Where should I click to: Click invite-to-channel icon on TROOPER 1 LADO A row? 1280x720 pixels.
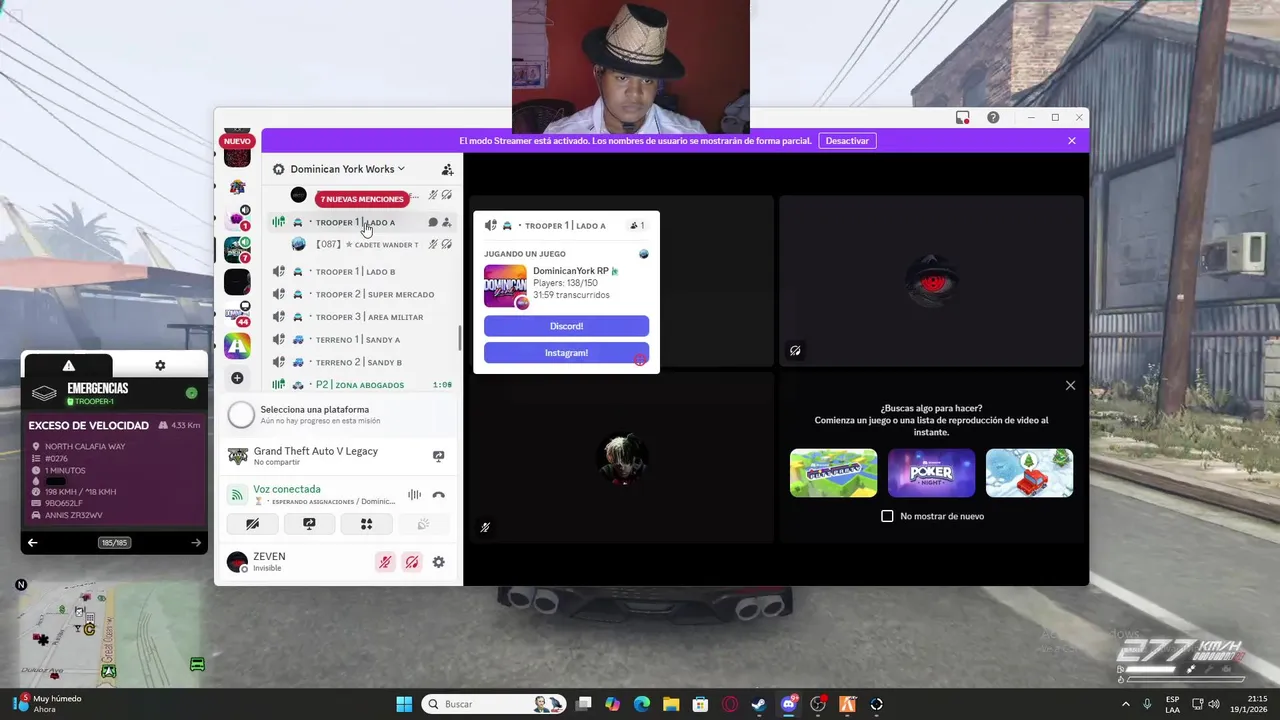(x=447, y=222)
